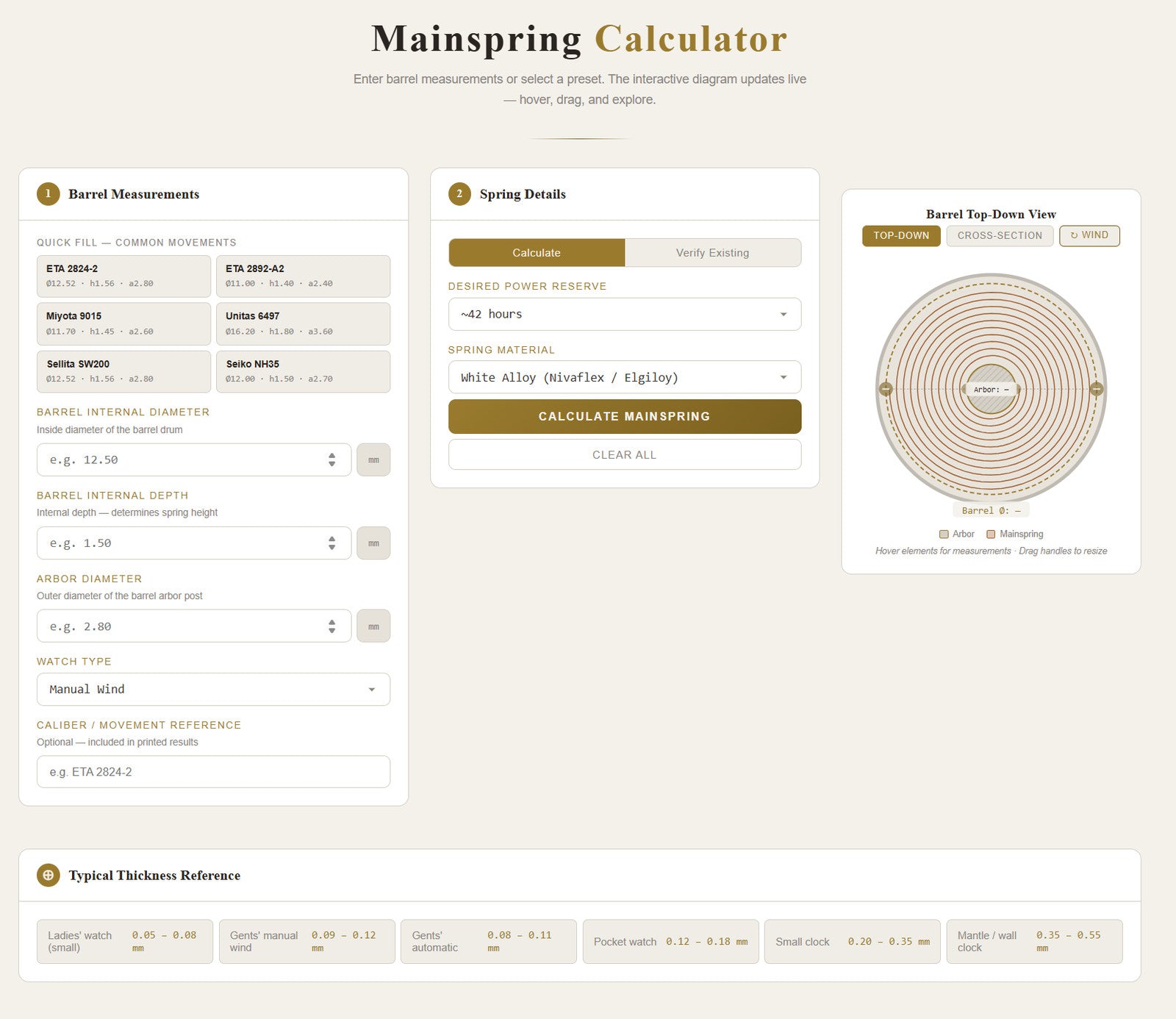Focus the Barrel Internal Diameter field
1176x1019 pixels.
(194, 460)
